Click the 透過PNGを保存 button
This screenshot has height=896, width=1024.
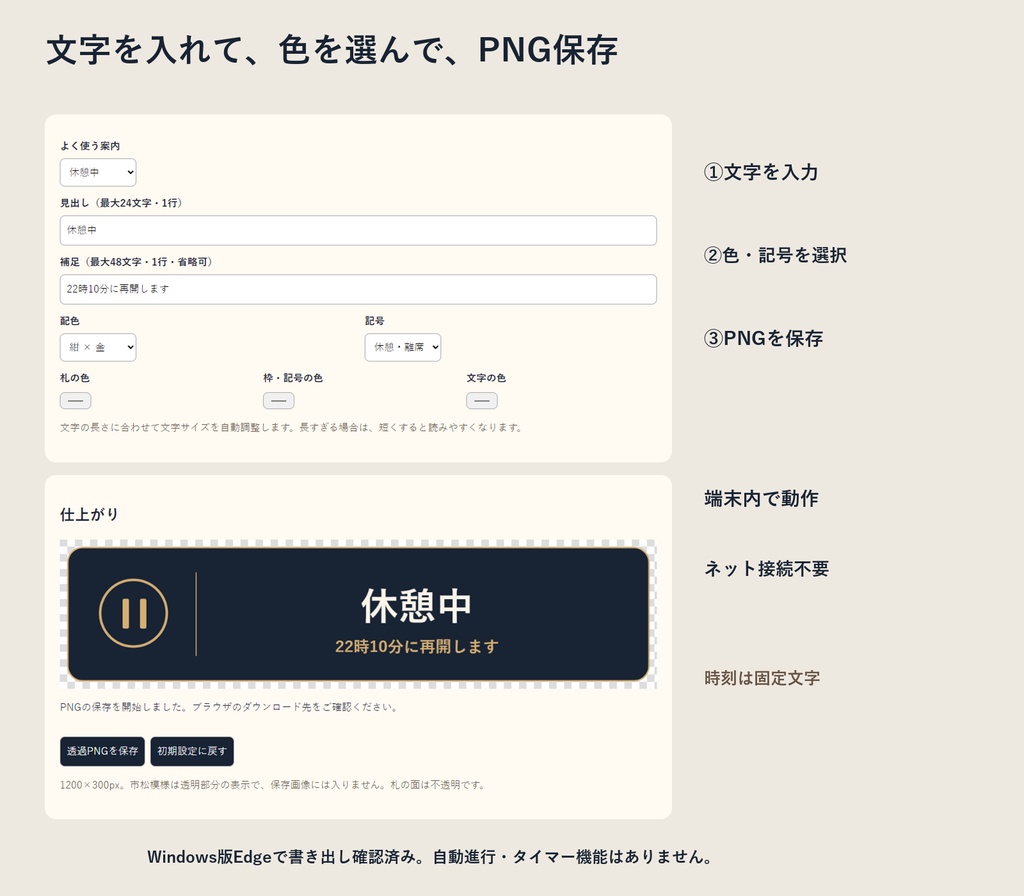coord(103,751)
